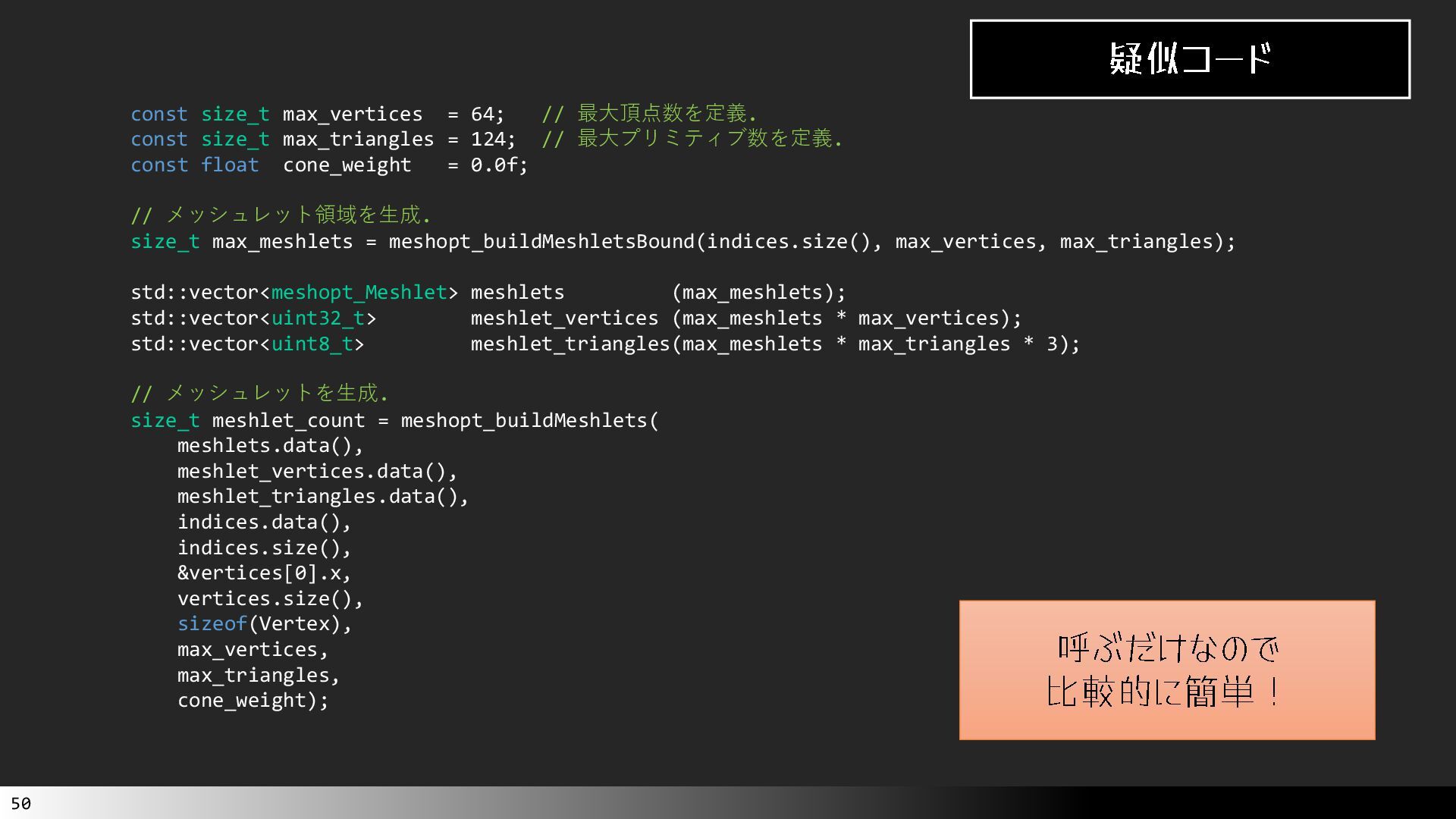The image size is (1456, 819).
Task: Click the &vertices[0].x, argument
Action: tap(265, 573)
